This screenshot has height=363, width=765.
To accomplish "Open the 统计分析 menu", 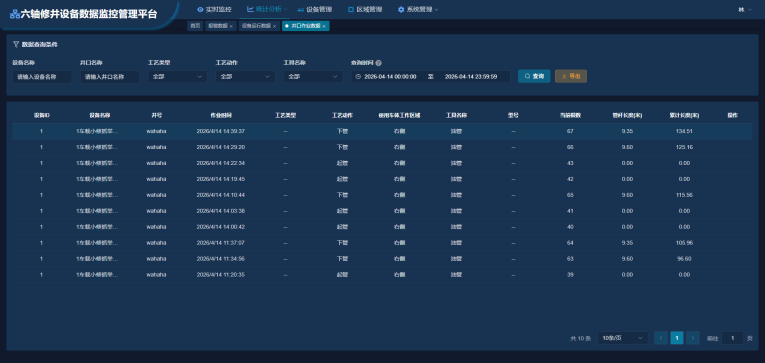I will [267, 9].
